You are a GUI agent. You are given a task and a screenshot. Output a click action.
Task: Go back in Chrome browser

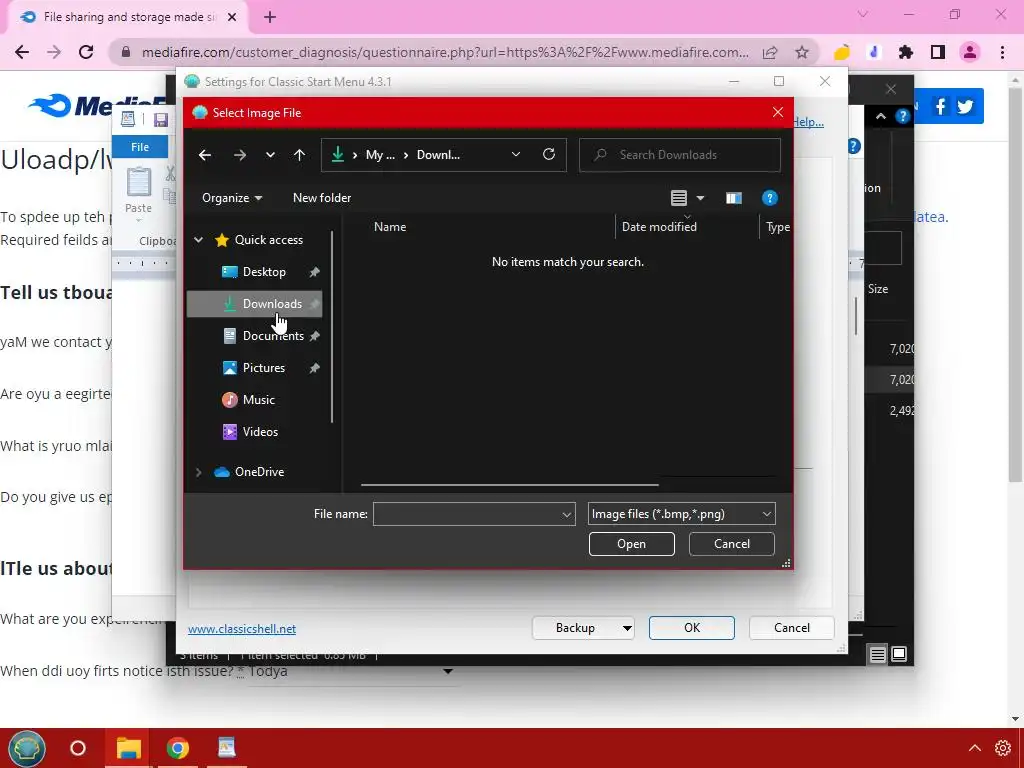[x=22, y=52]
